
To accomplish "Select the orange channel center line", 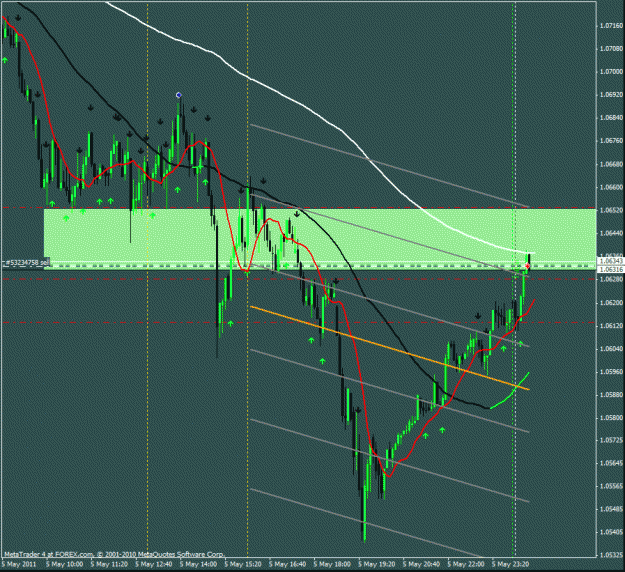I will pyautogui.click(x=389, y=348).
